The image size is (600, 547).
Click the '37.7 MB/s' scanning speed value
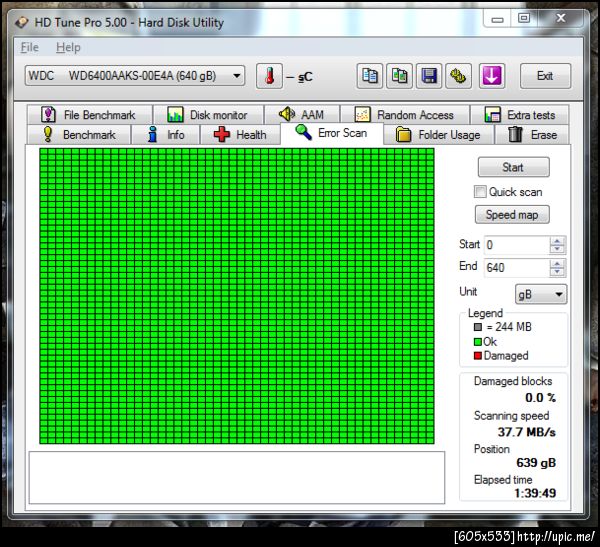point(527,432)
